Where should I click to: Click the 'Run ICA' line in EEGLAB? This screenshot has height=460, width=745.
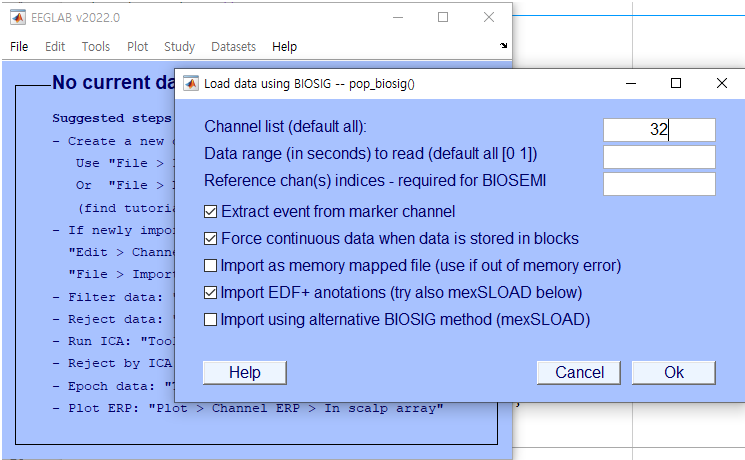114,341
